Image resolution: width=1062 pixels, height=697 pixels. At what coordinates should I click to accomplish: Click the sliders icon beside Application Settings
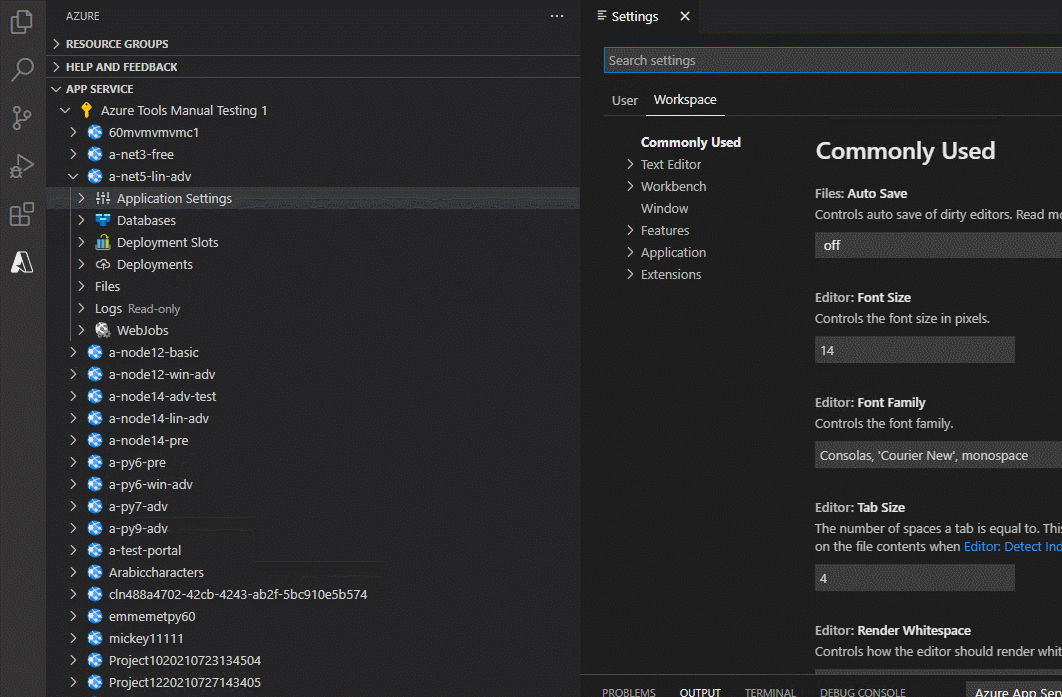tap(103, 198)
